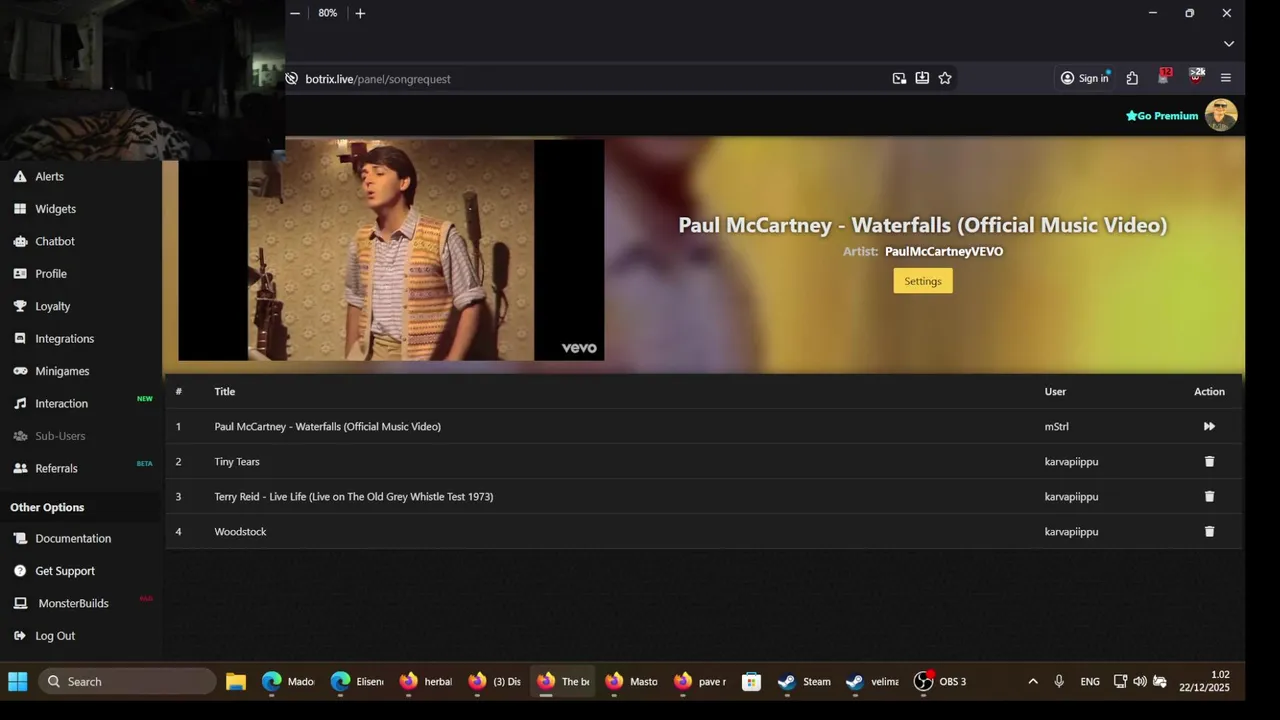Click the Waterfalls music video player
This screenshot has width=1280, height=720.
coord(391,250)
